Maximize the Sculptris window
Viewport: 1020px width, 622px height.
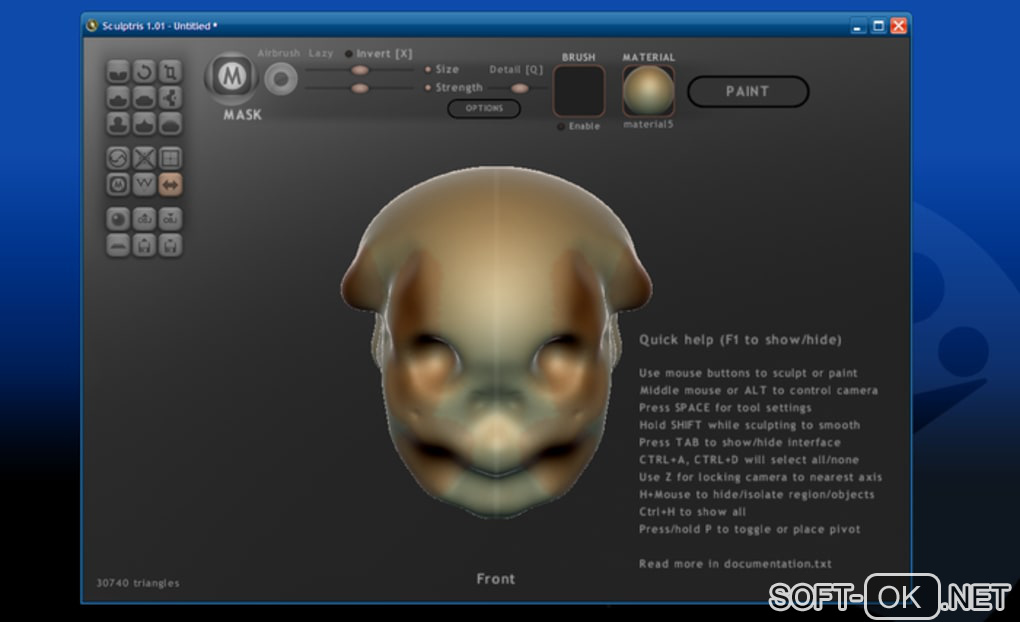[878, 26]
